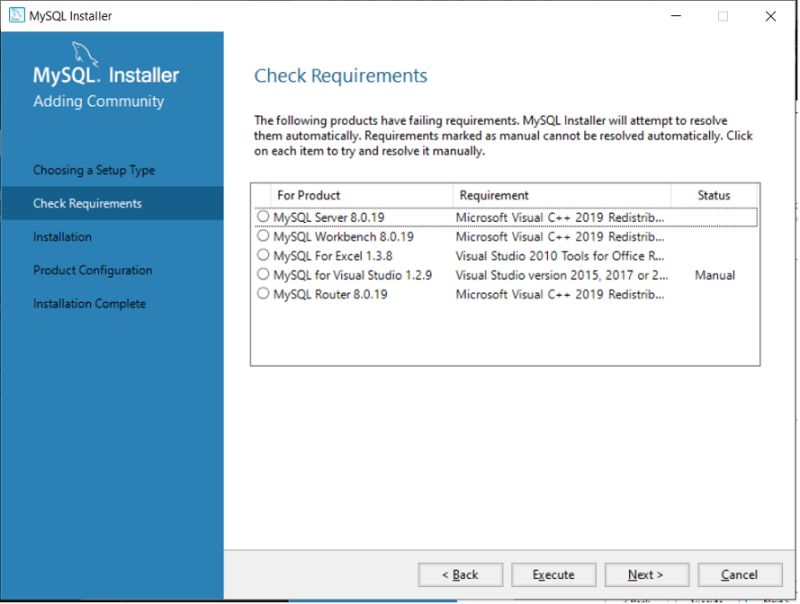Select the radio circle for MySQL For Excel 1.3.8
The height and width of the screenshot is (604, 800).
tap(262, 255)
